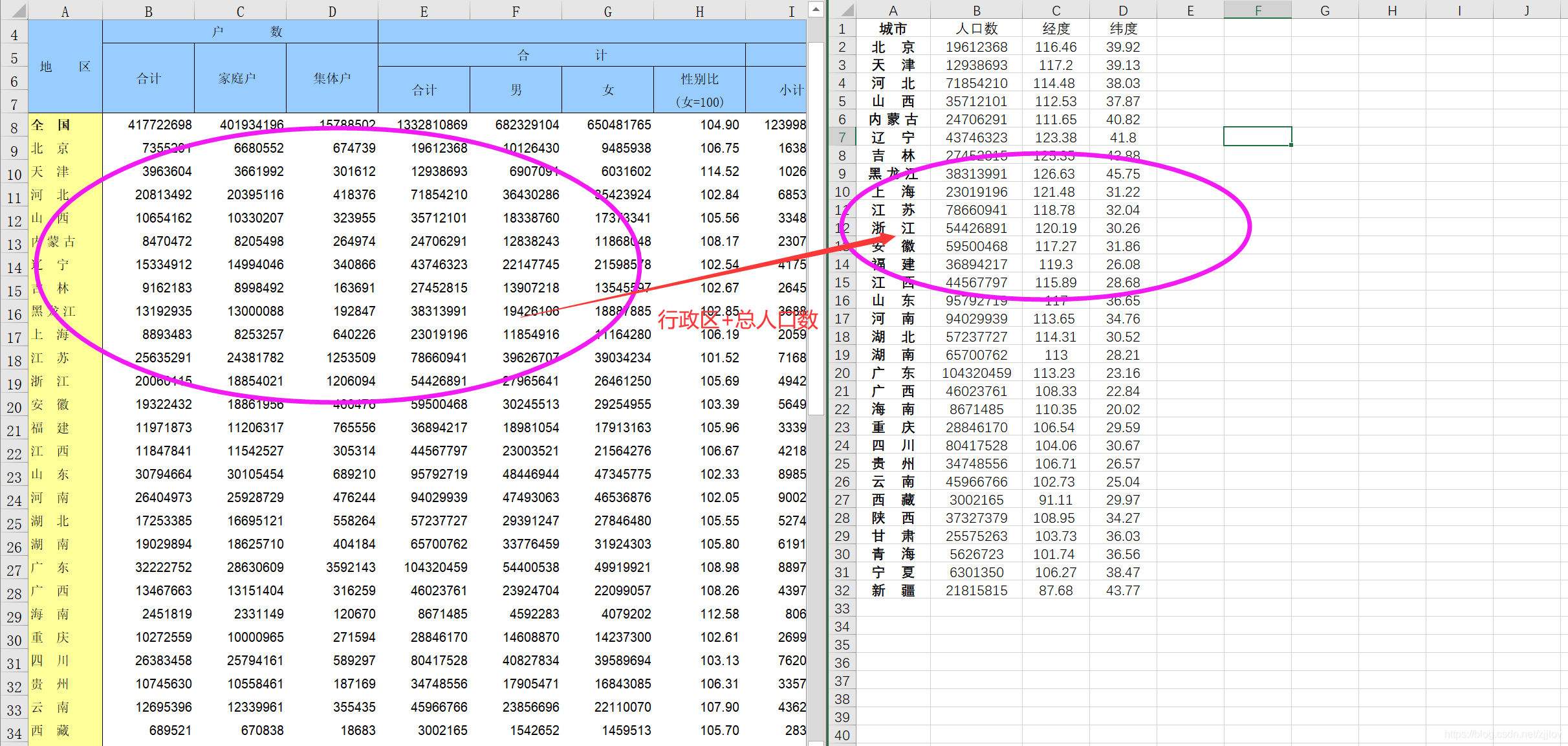
Task: Click the 户数 merged header cell
Action: tap(240, 32)
